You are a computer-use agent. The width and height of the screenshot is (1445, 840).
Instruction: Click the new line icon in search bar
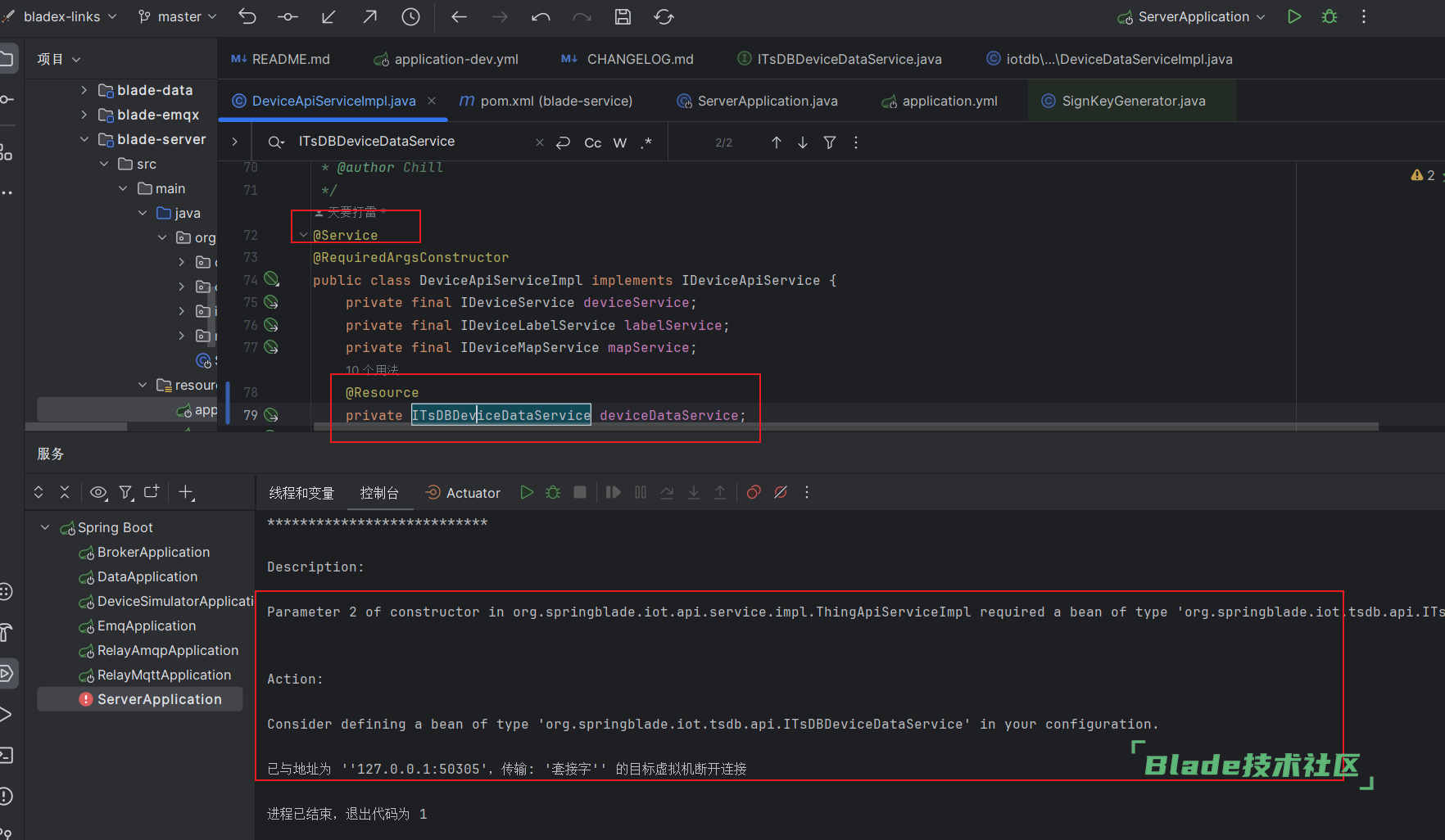tap(563, 142)
